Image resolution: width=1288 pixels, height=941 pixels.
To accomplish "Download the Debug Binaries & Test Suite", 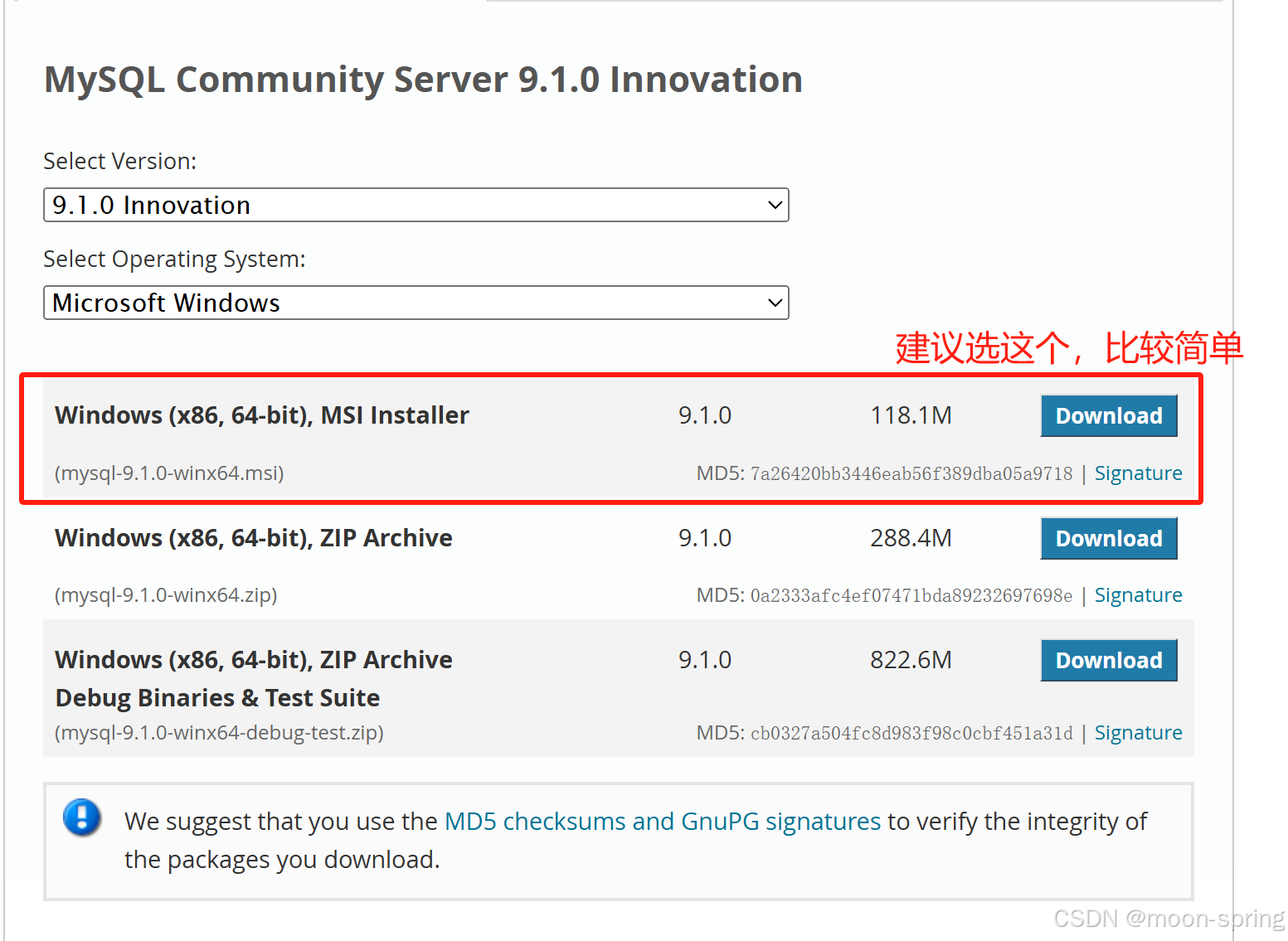I will pos(1109,660).
